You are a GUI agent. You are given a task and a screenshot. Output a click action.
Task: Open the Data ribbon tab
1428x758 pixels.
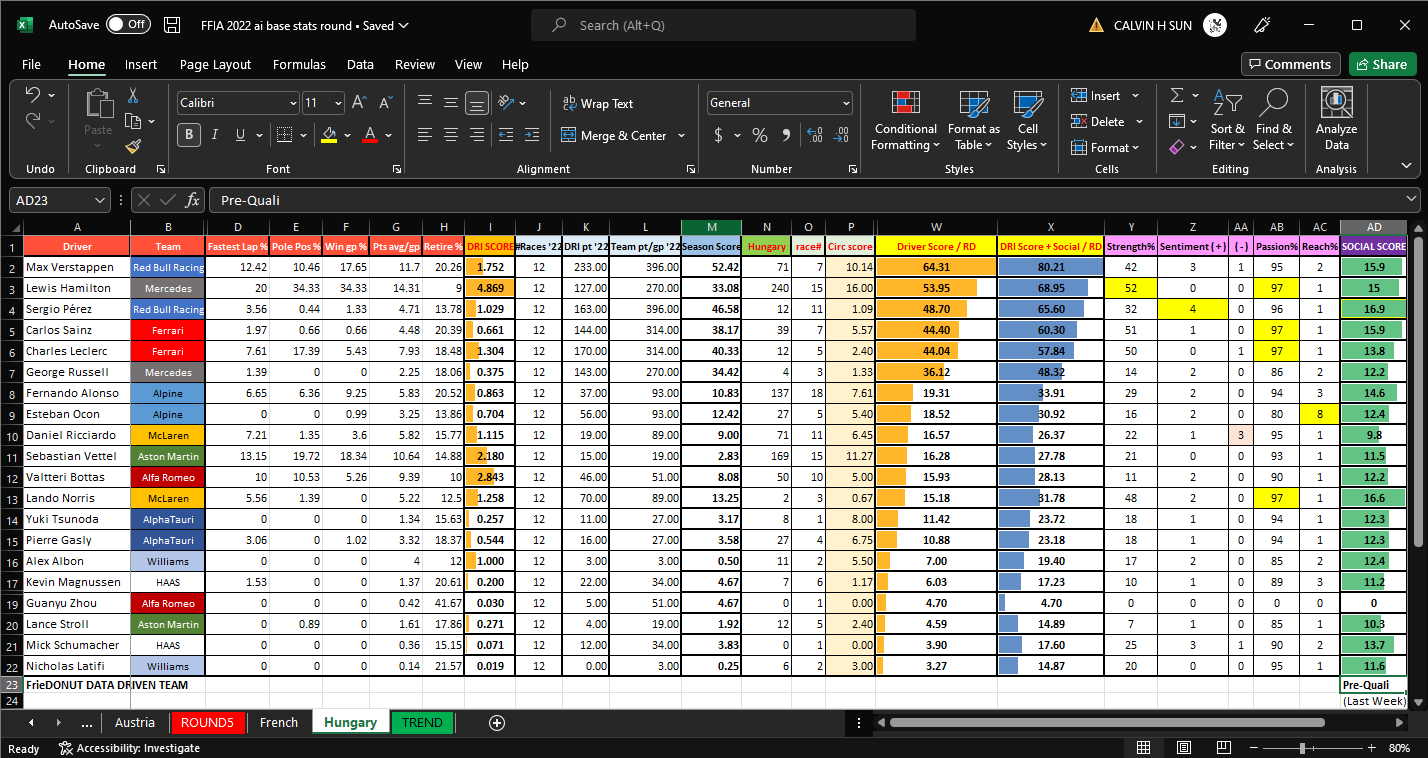click(360, 64)
